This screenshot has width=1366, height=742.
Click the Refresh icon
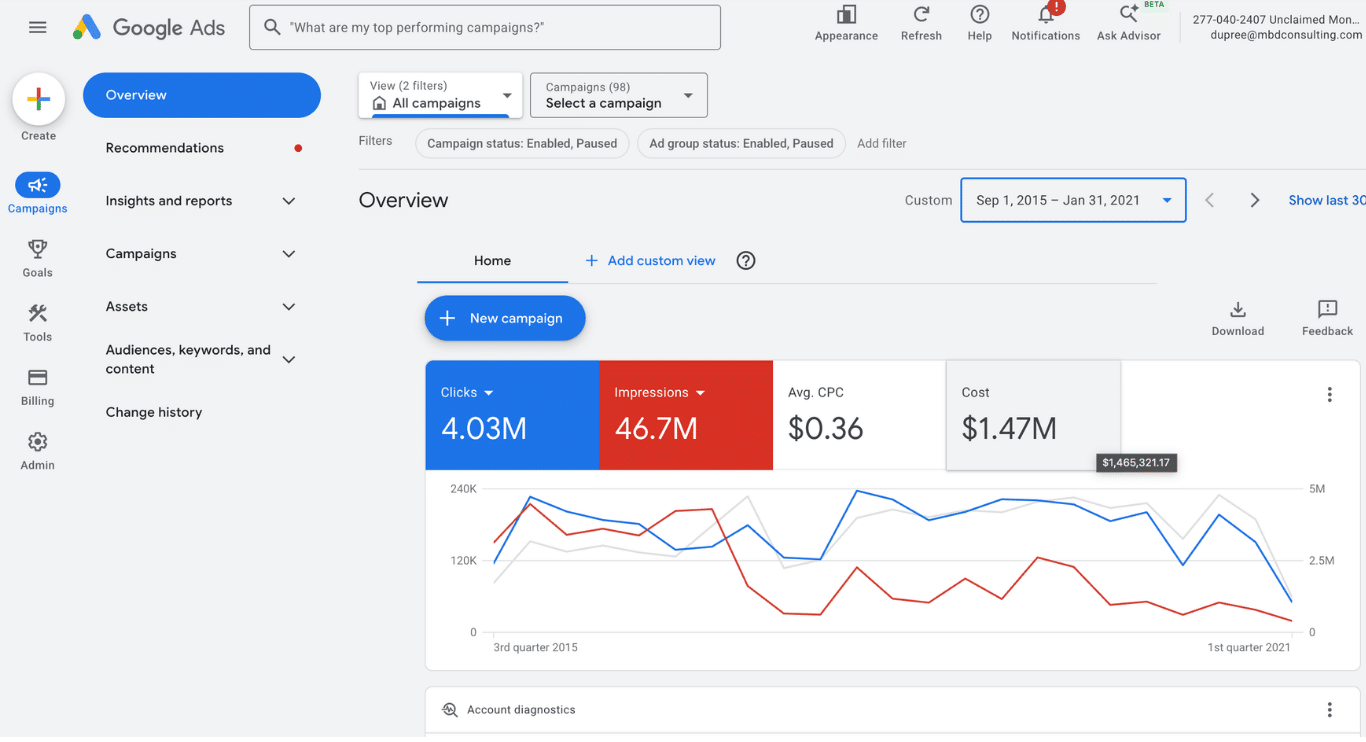coord(921,15)
